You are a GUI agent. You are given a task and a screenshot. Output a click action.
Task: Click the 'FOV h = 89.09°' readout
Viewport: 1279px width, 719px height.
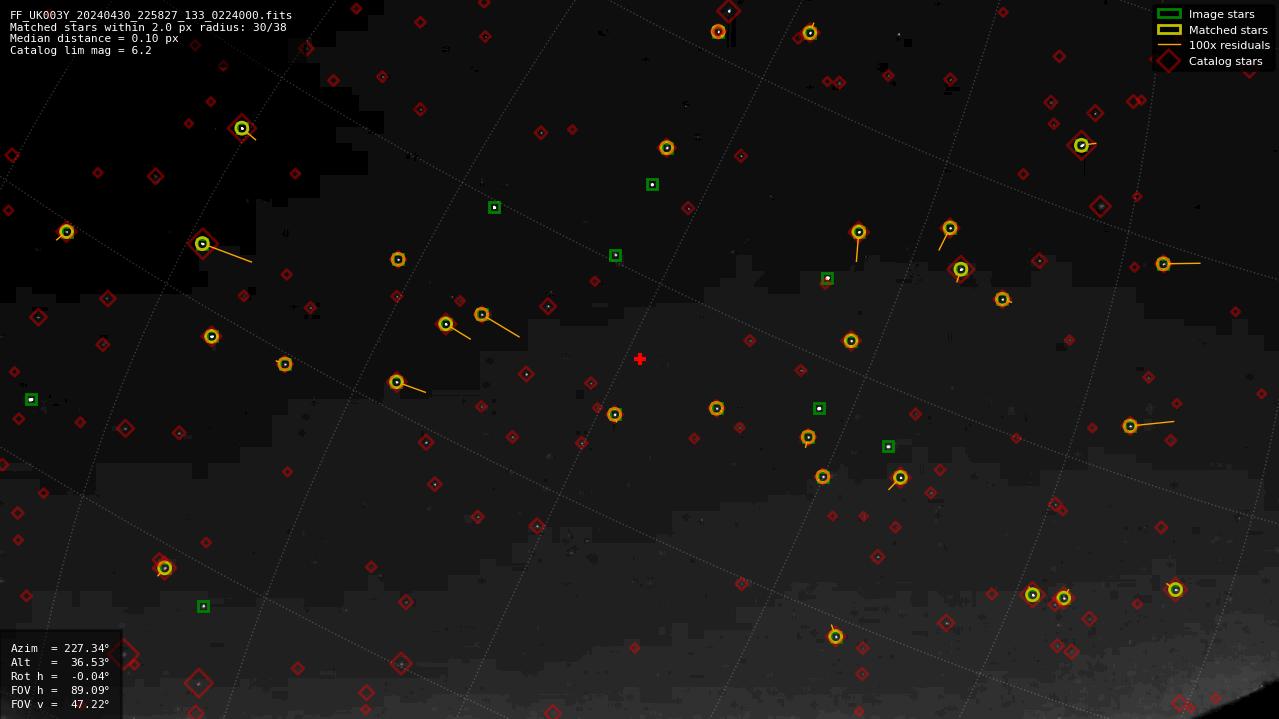coord(60,690)
